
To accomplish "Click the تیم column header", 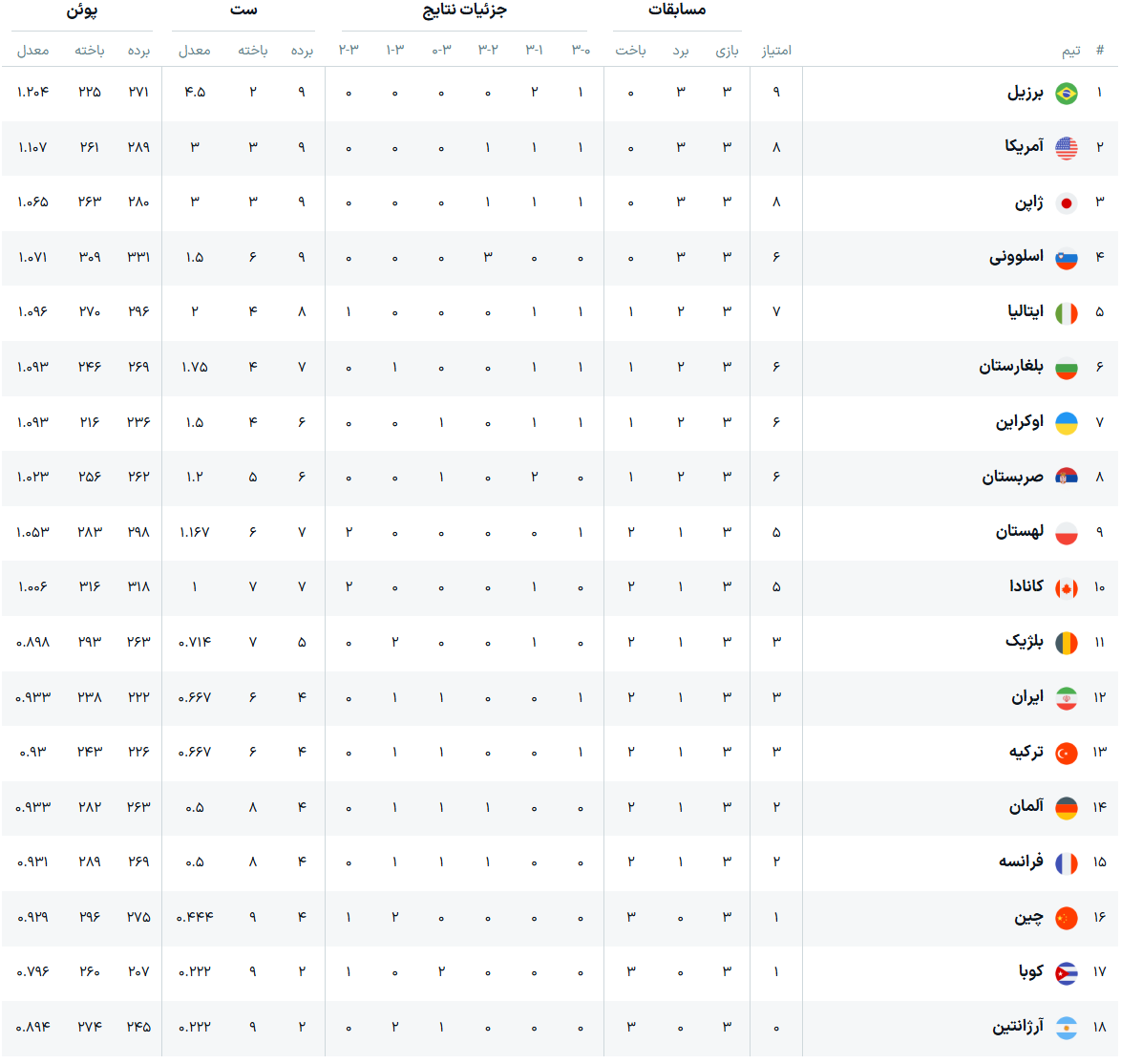I will point(1070,51).
